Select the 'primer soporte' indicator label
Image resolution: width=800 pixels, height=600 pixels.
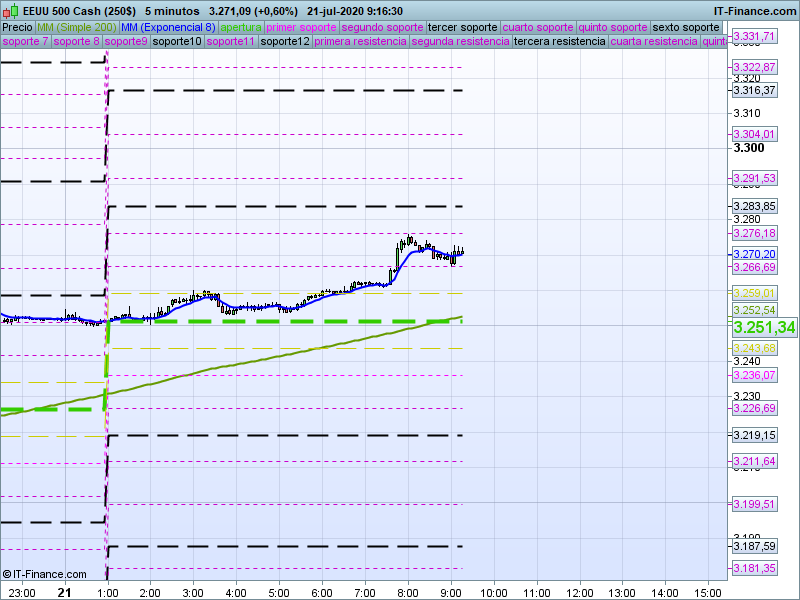(302, 27)
